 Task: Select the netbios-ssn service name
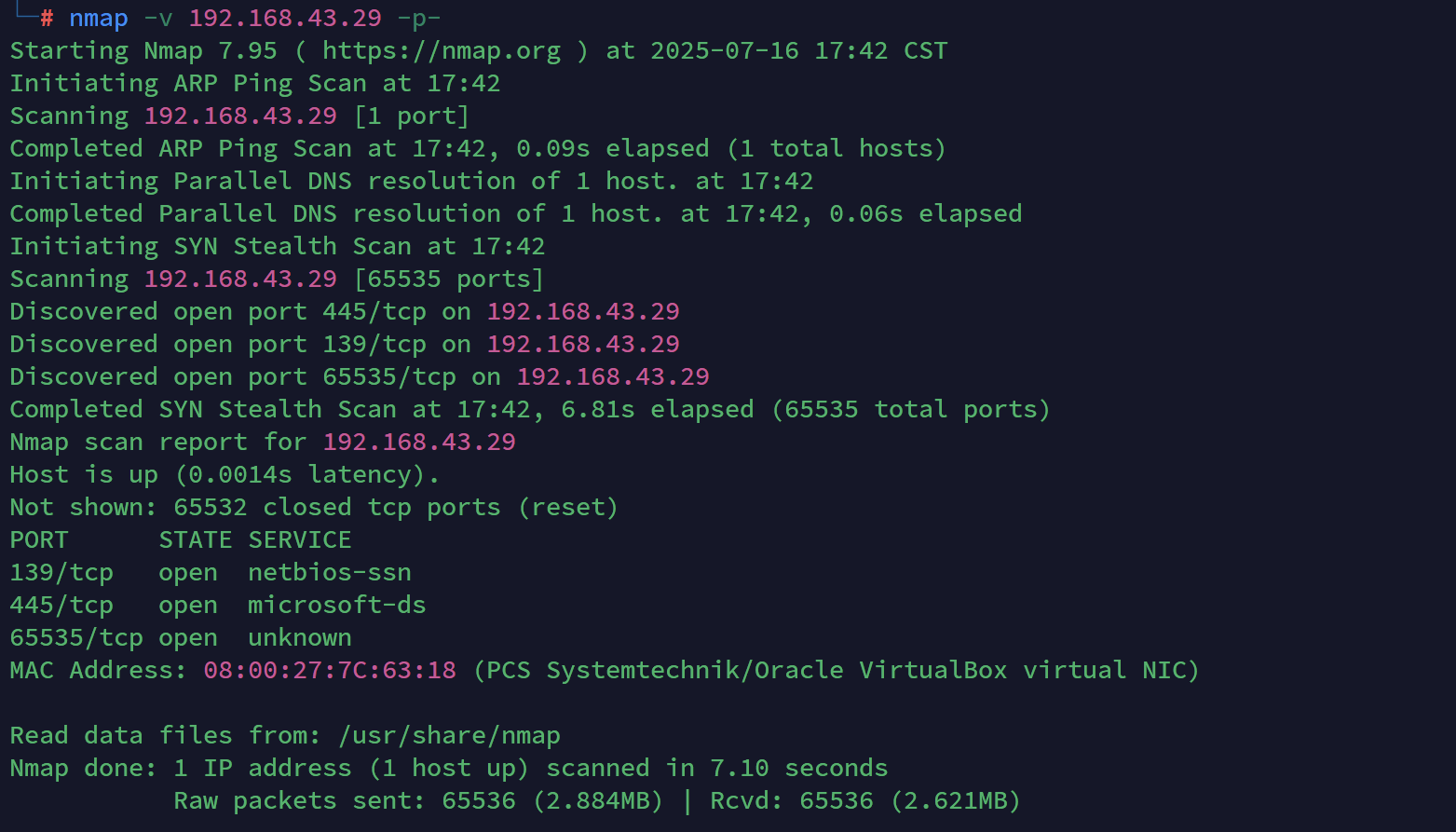(329, 573)
